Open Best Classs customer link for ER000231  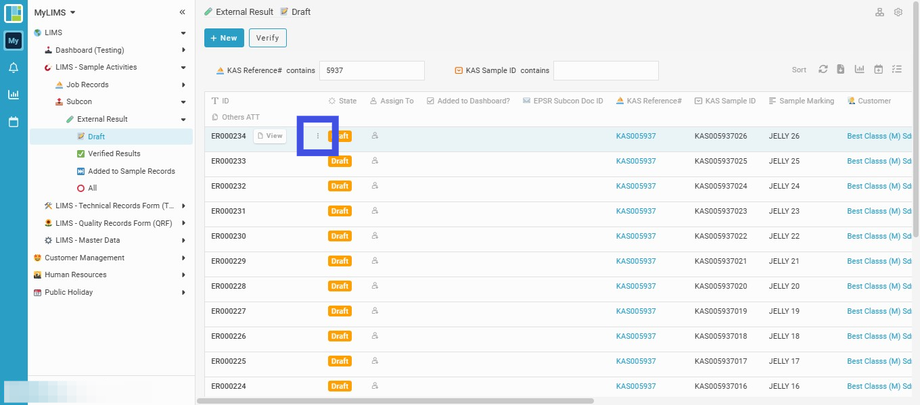pyautogui.click(x=880, y=211)
